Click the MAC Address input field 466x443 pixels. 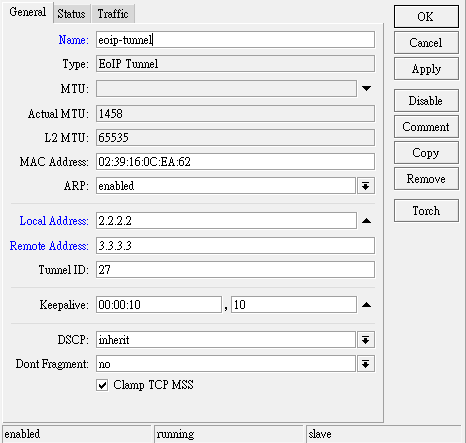click(x=235, y=162)
